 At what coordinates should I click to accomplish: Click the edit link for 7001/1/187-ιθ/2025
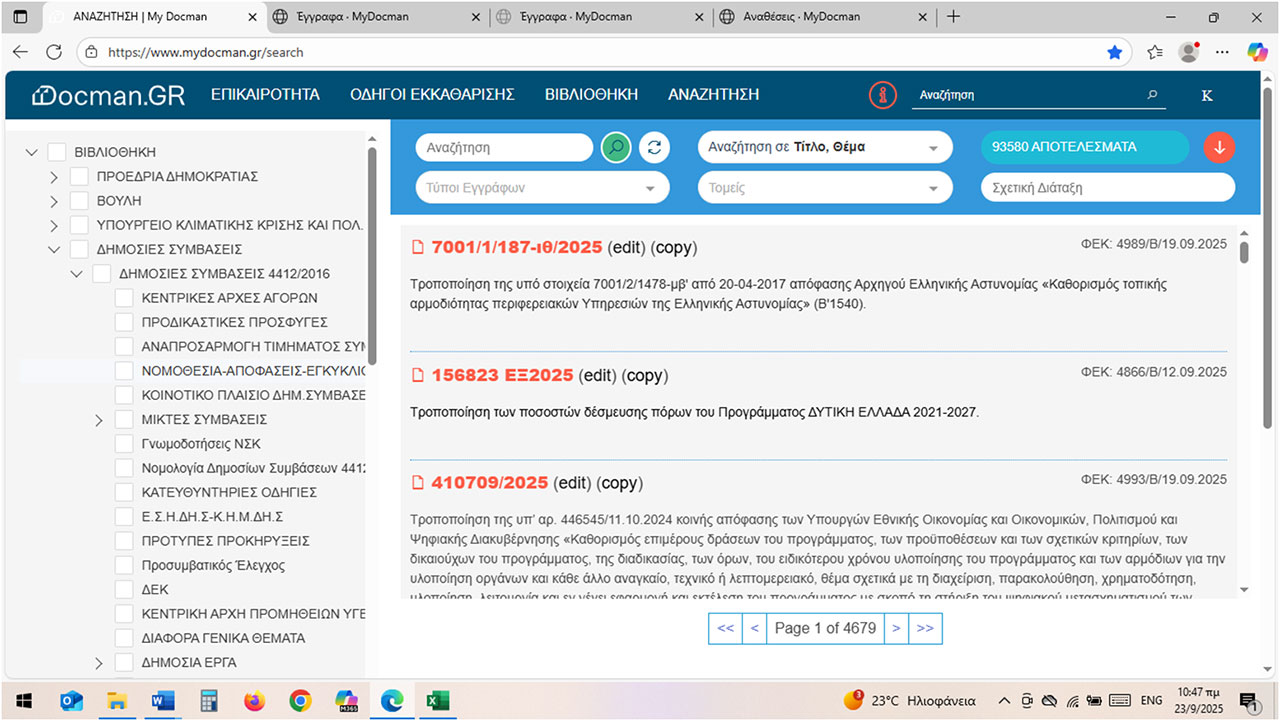(626, 248)
